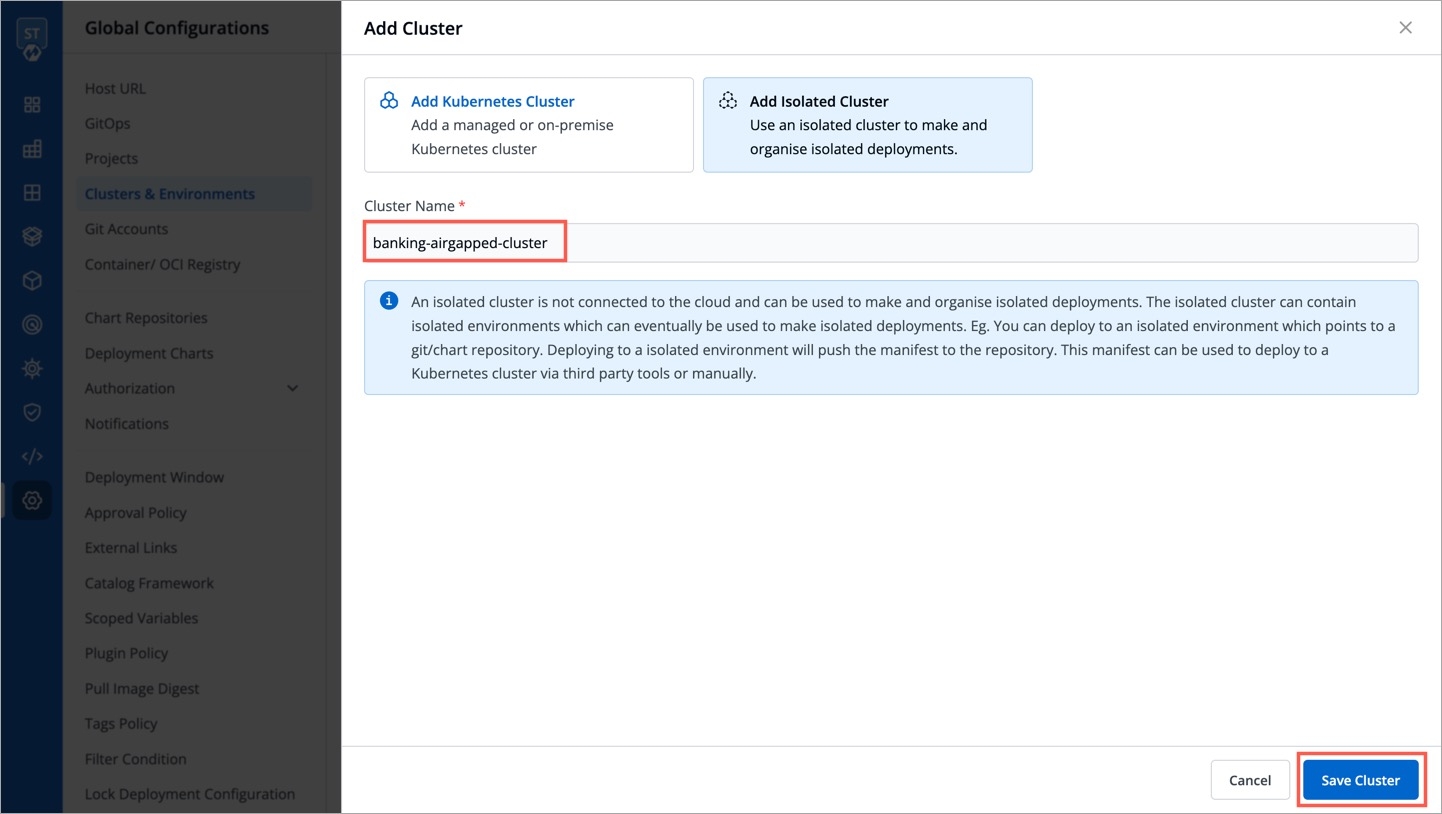Click the Add Cluster panel title
1442x814 pixels.
tap(413, 28)
